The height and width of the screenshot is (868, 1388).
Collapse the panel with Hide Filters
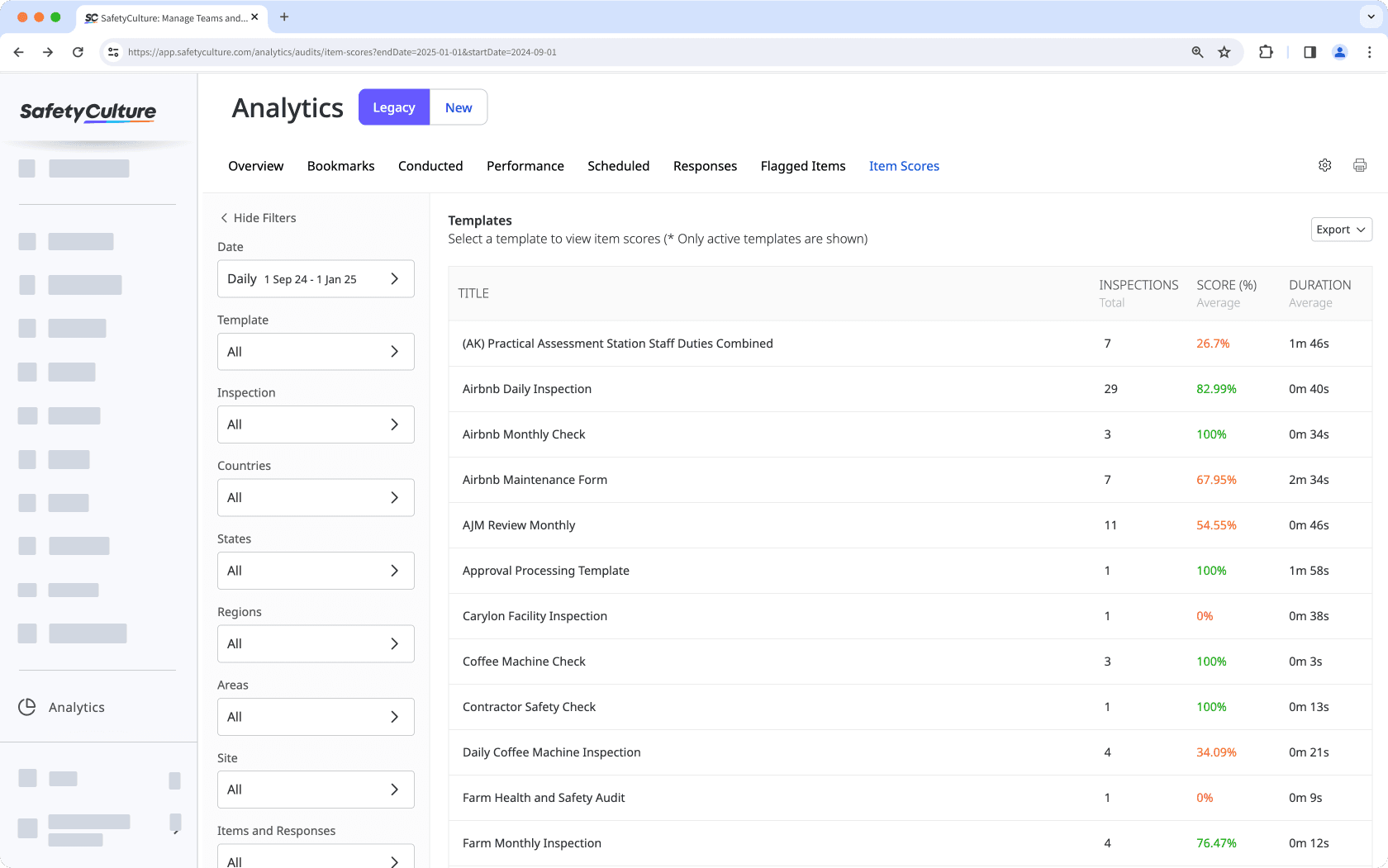(x=258, y=218)
